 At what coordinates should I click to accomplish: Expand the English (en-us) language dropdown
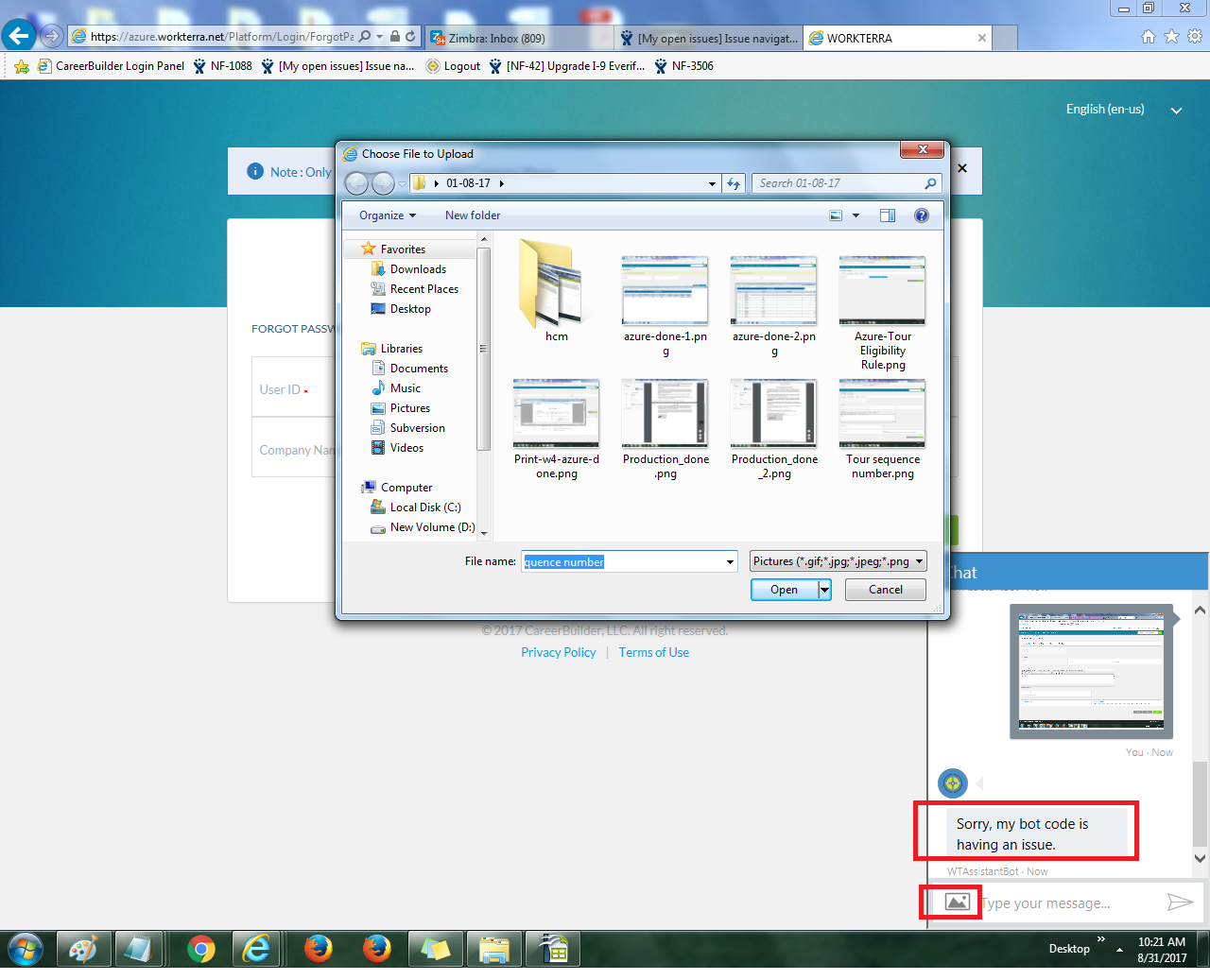pos(1175,110)
